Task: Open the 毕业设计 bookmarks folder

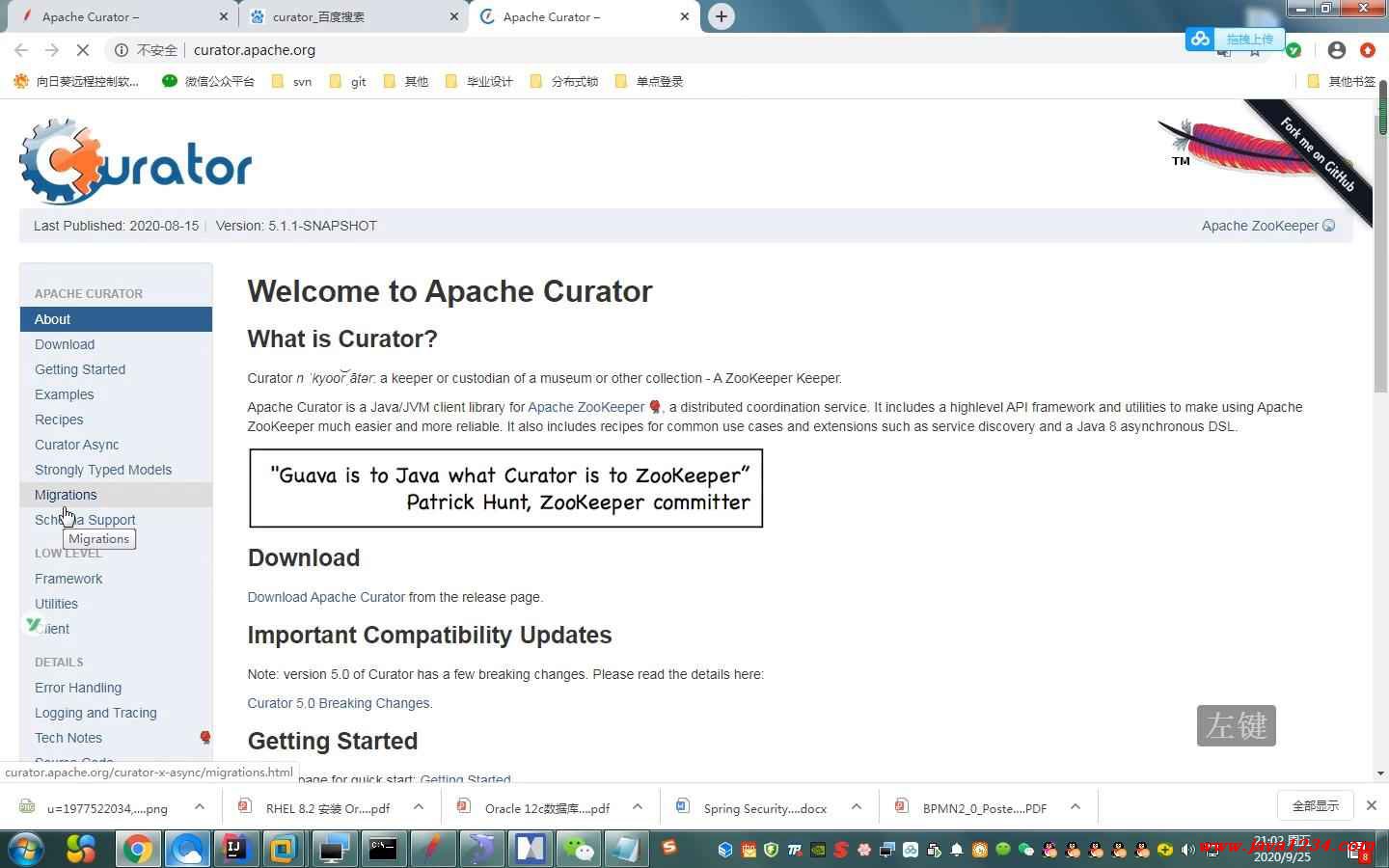Action: [x=479, y=81]
